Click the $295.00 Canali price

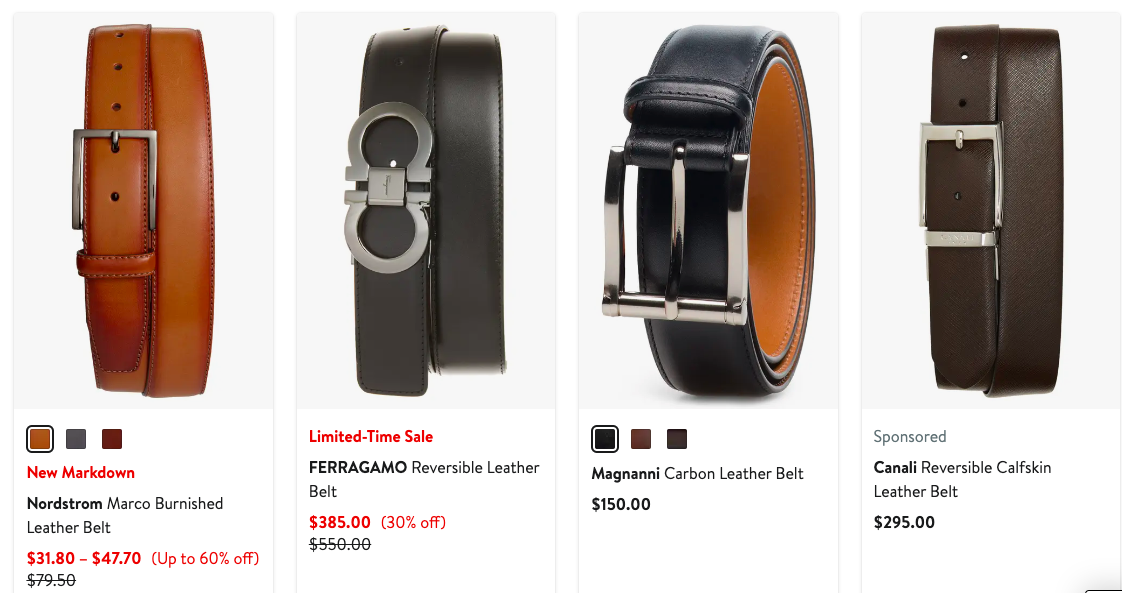904,522
